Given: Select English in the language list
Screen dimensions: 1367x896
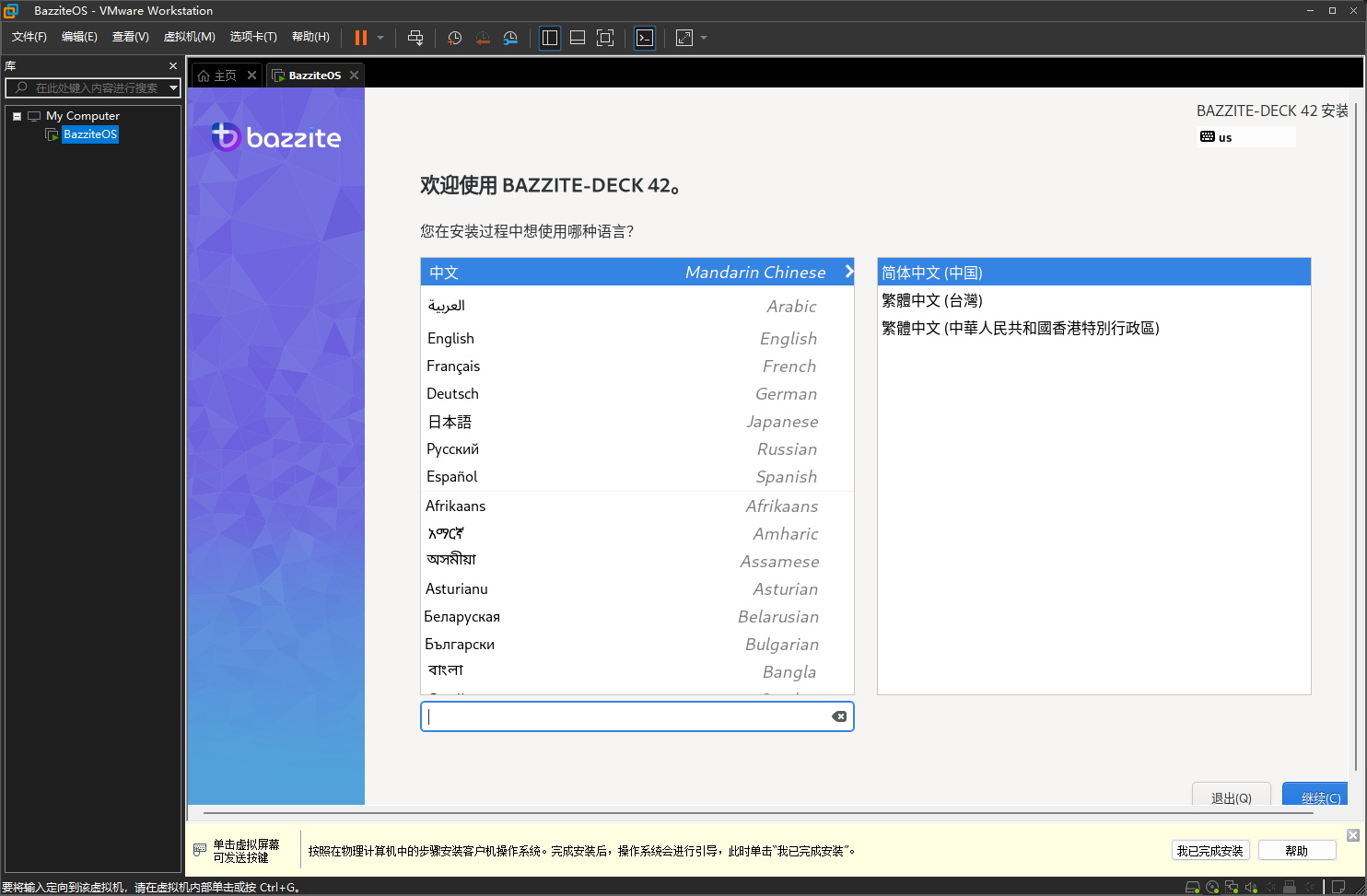Looking at the screenshot, I should coord(637,339).
